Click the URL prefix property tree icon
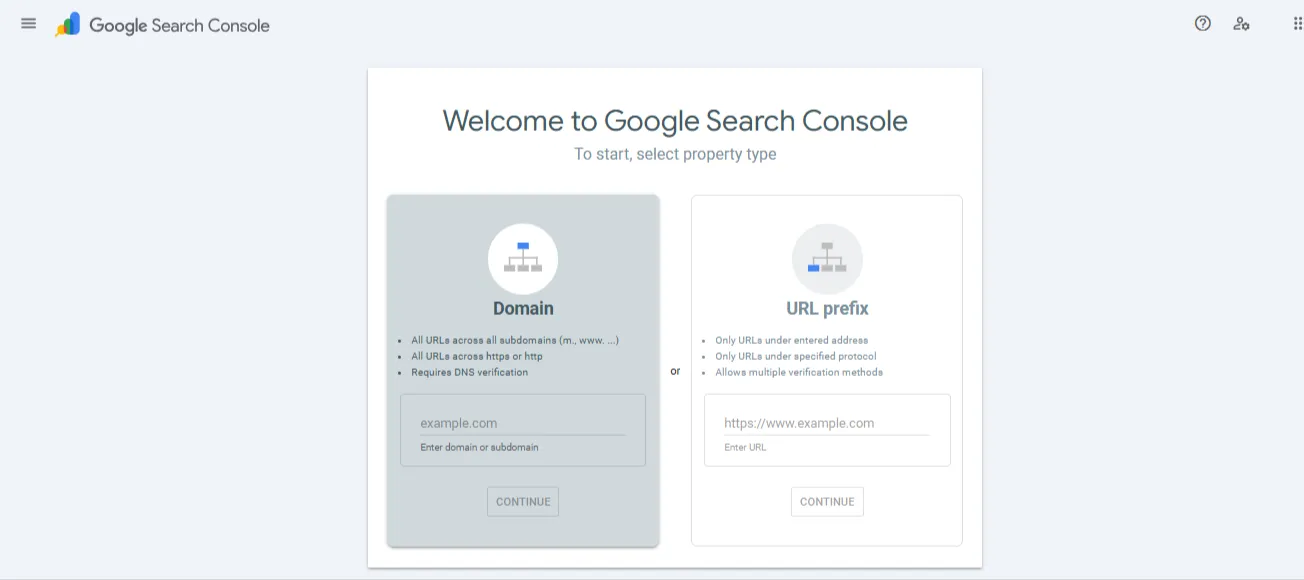 (827, 258)
